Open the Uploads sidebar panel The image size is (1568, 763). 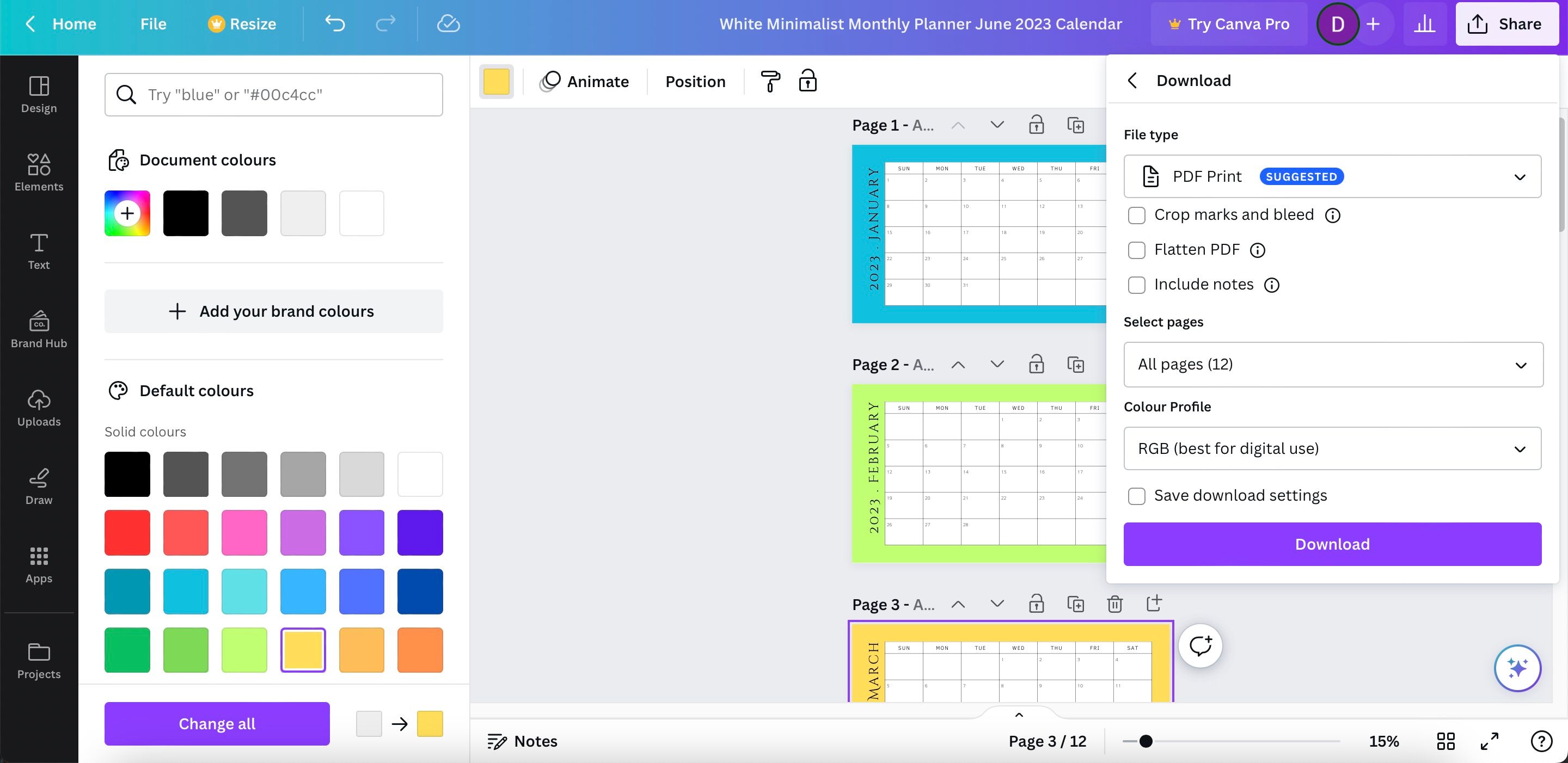(39, 408)
